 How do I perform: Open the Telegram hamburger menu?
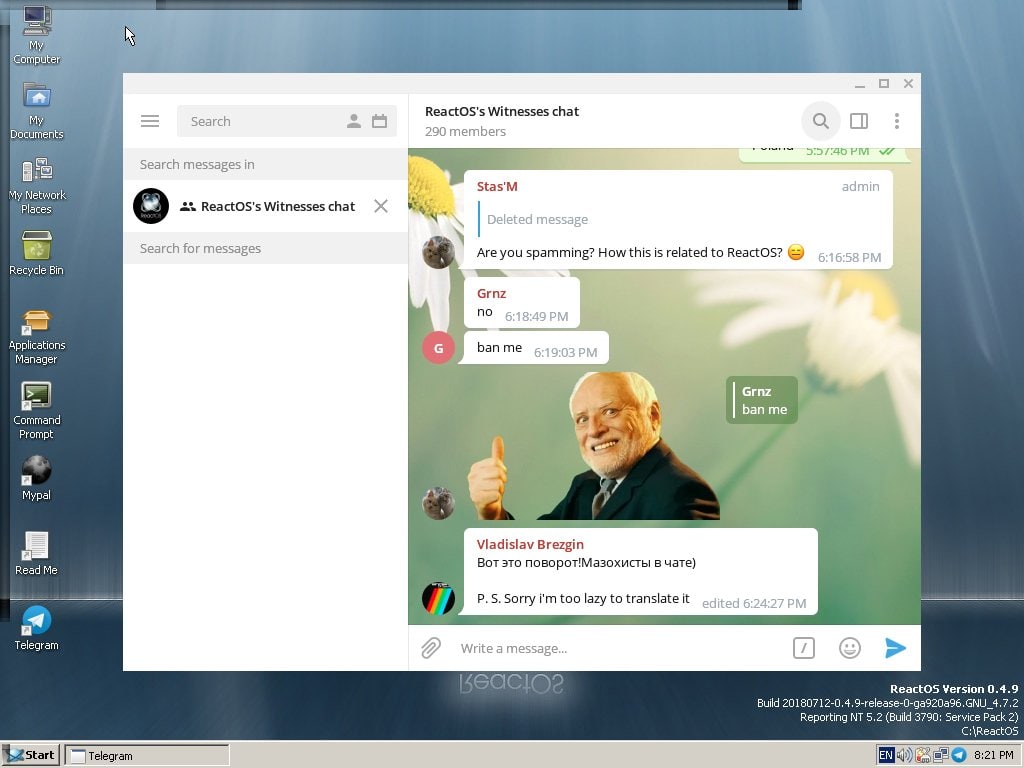click(x=150, y=121)
